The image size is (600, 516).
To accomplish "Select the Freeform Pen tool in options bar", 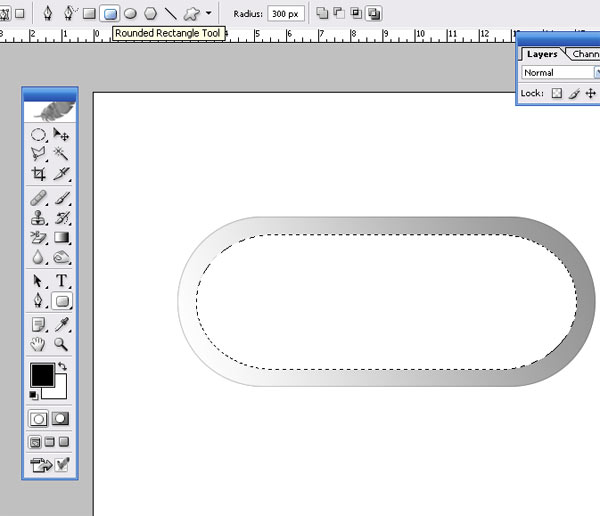I will coord(70,13).
